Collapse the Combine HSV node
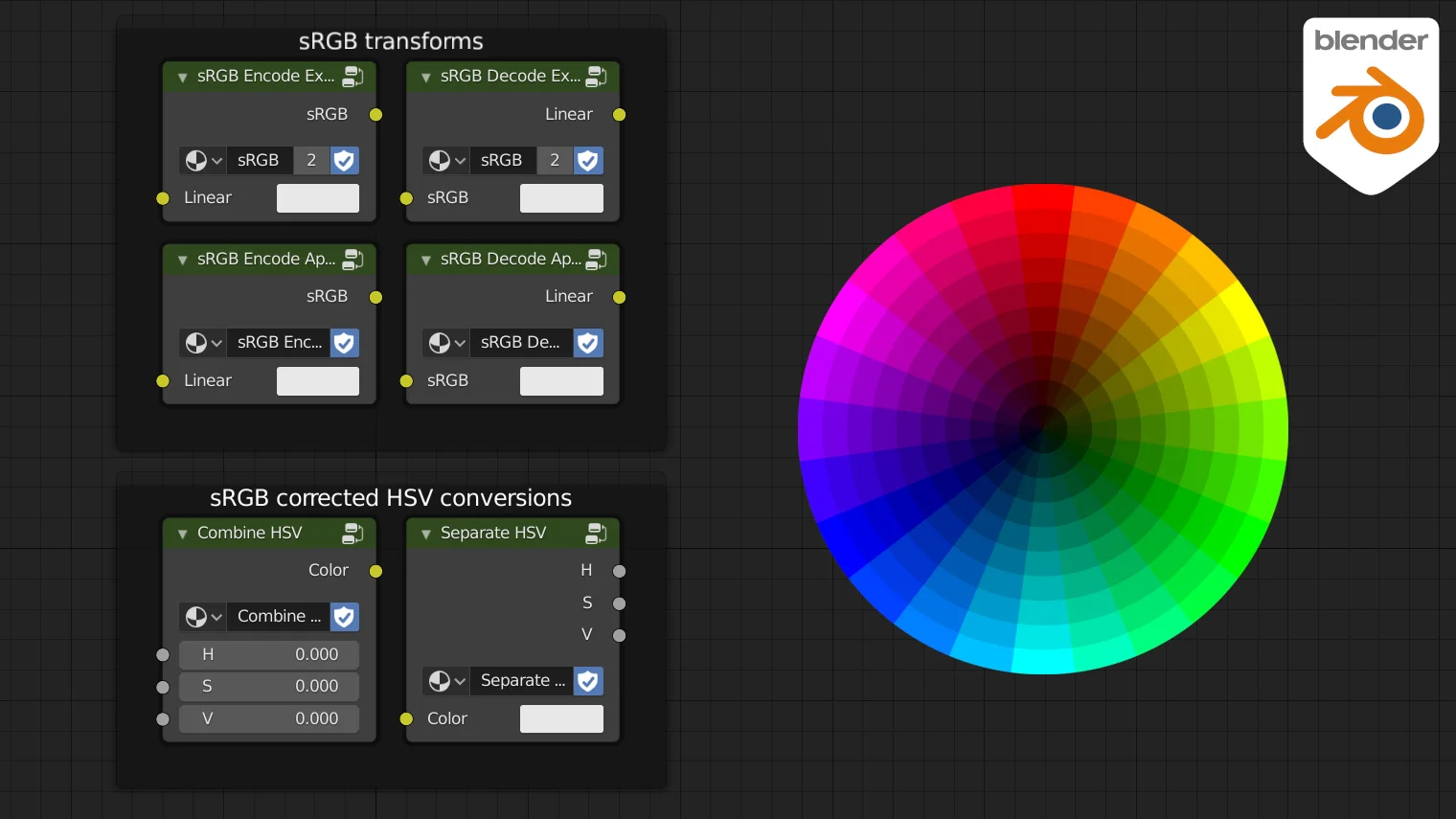The height and width of the screenshot is (819, 1456). pyautogui.click(x=183, y=534)
